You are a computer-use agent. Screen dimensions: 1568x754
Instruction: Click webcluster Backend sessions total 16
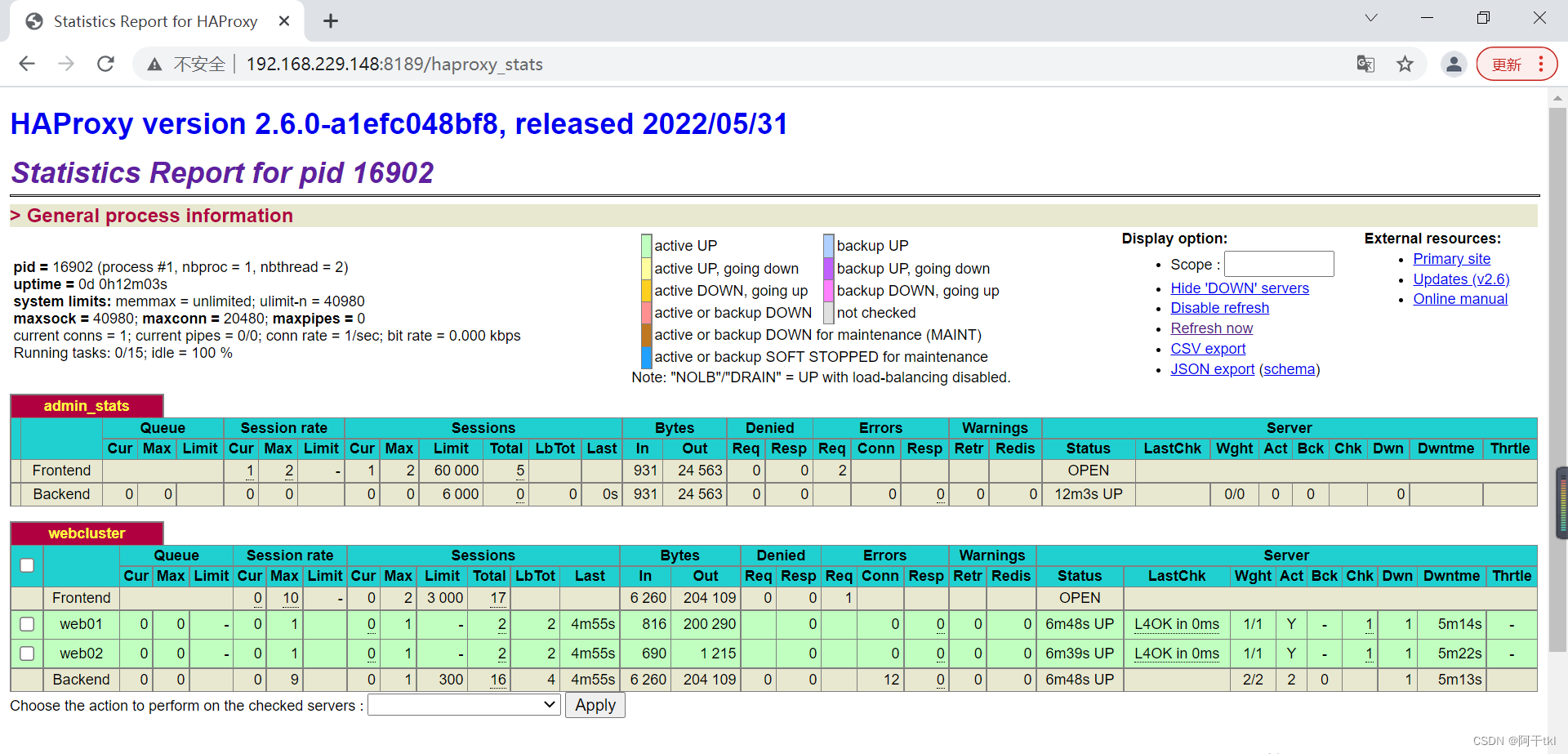tap(498, 680)
